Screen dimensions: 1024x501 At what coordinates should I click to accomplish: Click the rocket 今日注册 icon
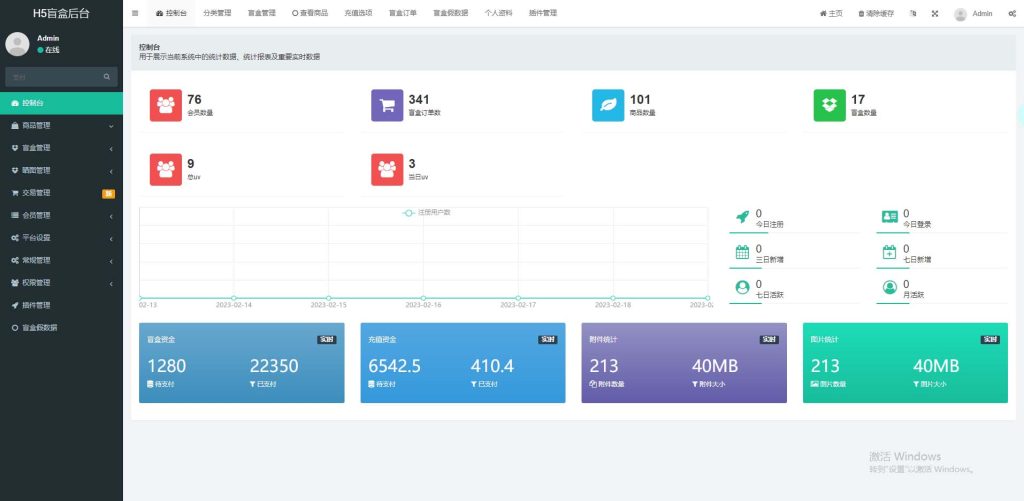click(x=742, y=217)
